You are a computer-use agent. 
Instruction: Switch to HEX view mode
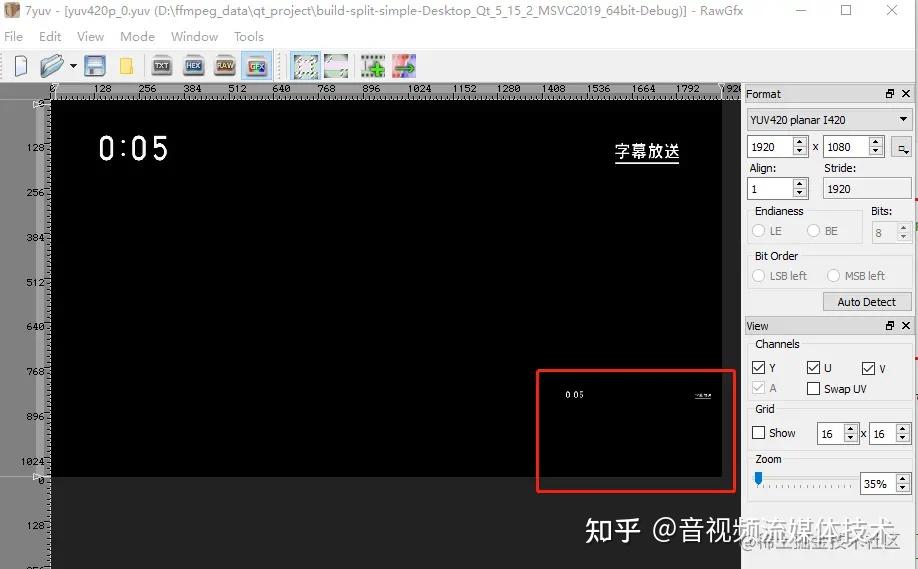pyautogui.click(x=193, y=66)
